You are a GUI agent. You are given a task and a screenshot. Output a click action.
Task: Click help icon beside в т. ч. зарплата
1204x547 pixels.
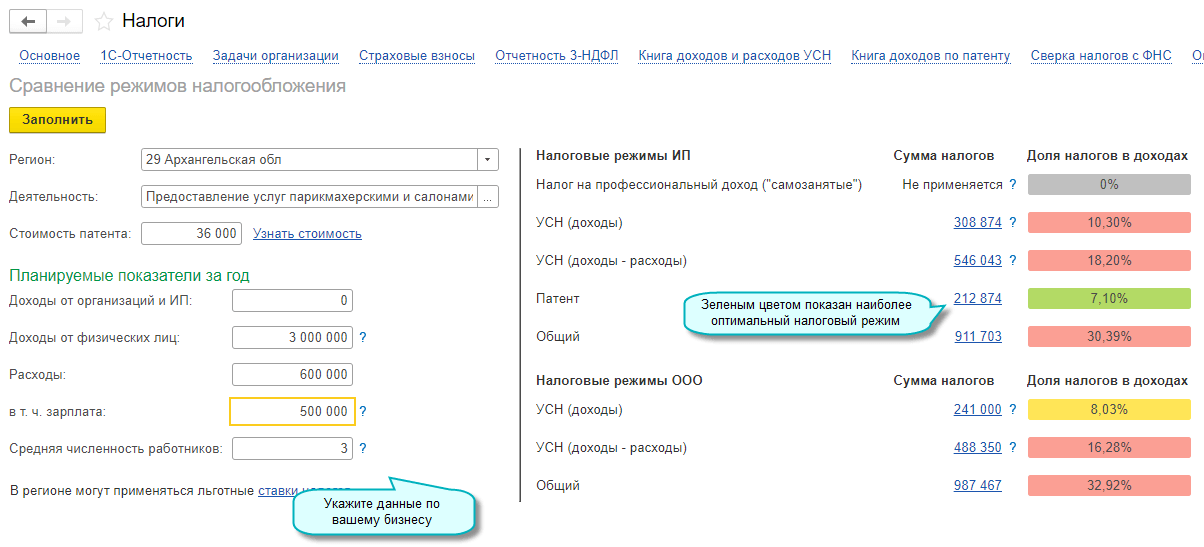pos(363,411)
